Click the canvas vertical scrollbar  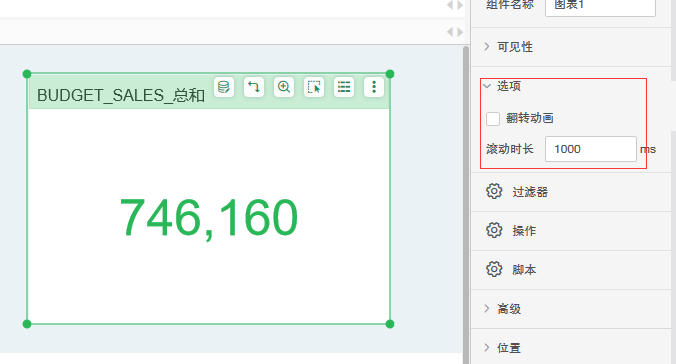coord(466,204)
